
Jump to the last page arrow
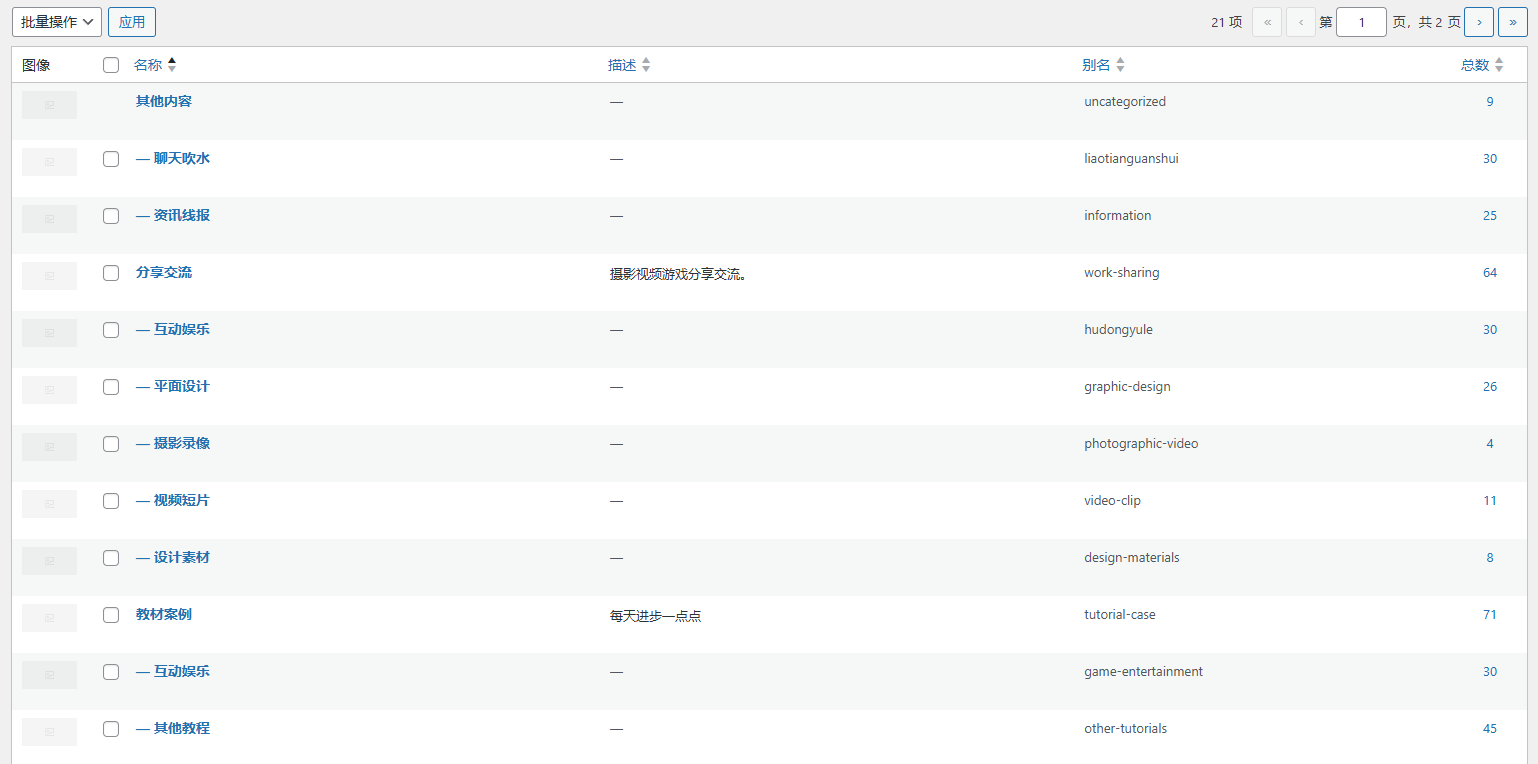tap(1512, 22)
